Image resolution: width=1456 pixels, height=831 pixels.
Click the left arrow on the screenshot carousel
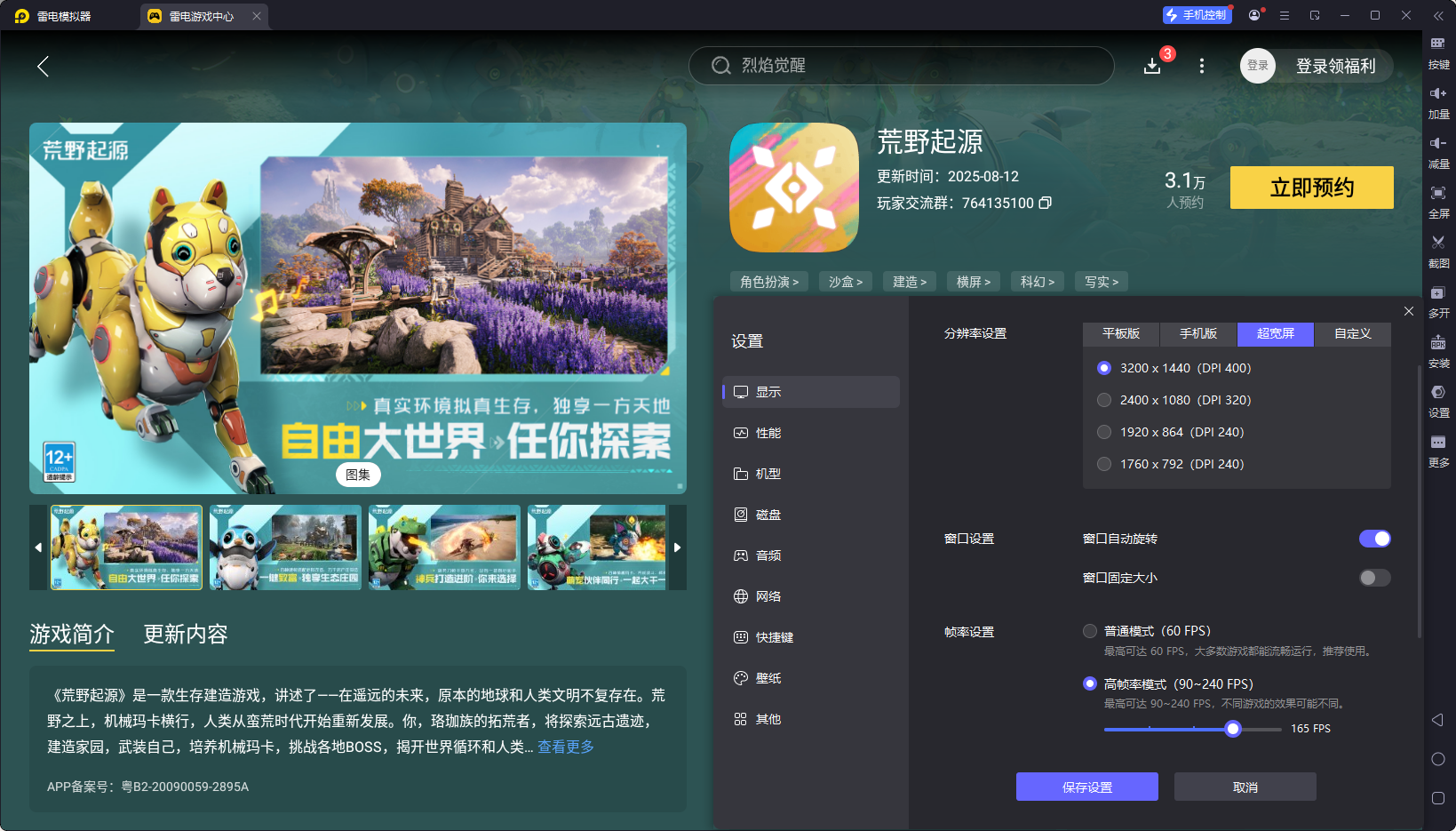37,547
